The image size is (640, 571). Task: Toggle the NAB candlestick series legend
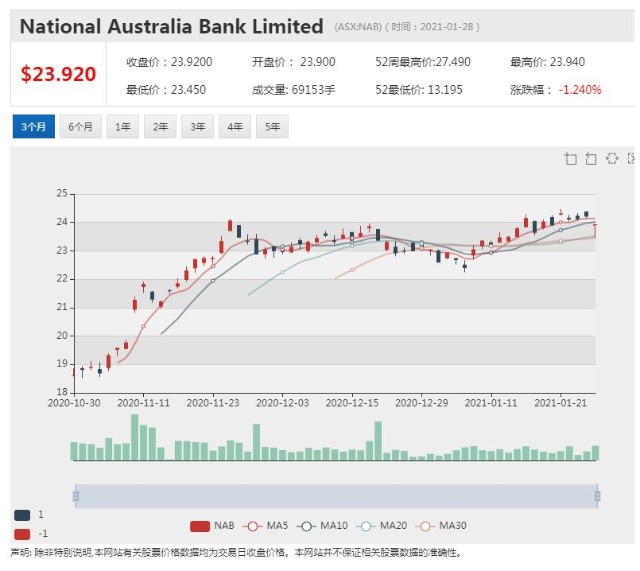point(212,526)
